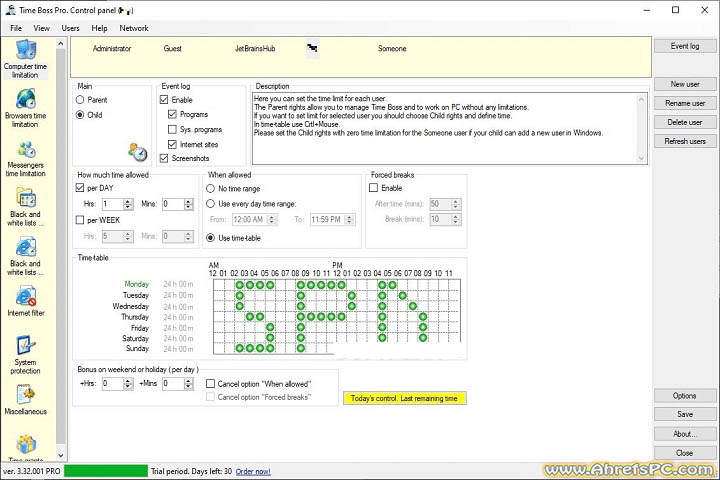Open the Network menu

134,28
